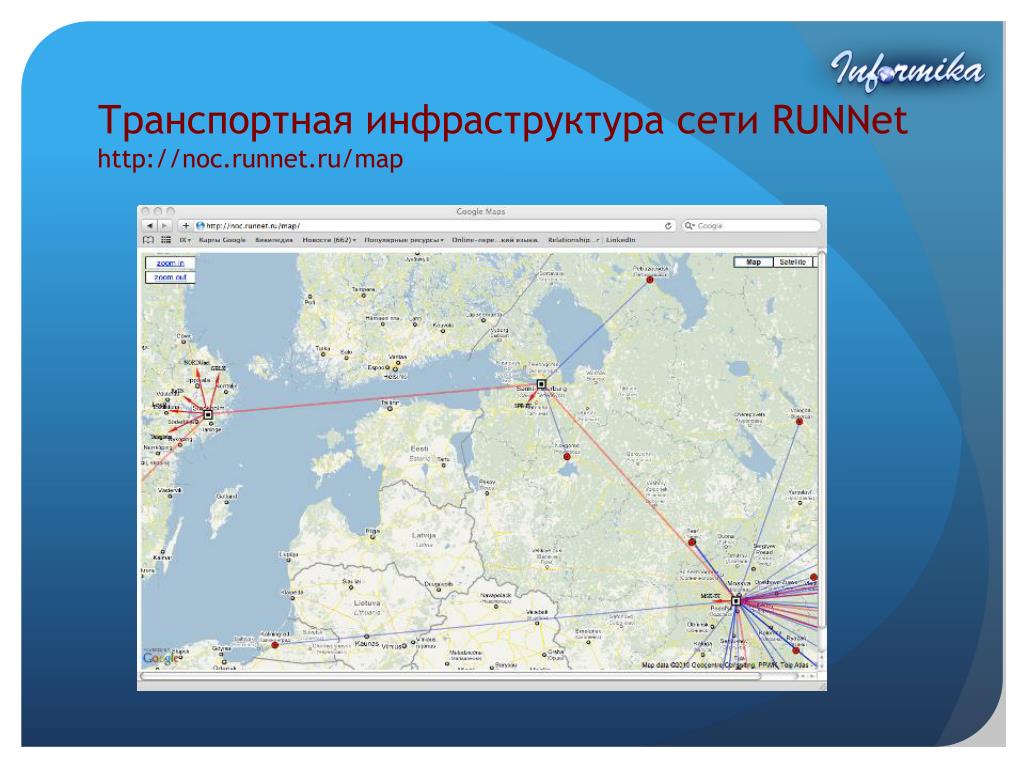
Task: Click the Tver red node marker
Action: (692, 542)
